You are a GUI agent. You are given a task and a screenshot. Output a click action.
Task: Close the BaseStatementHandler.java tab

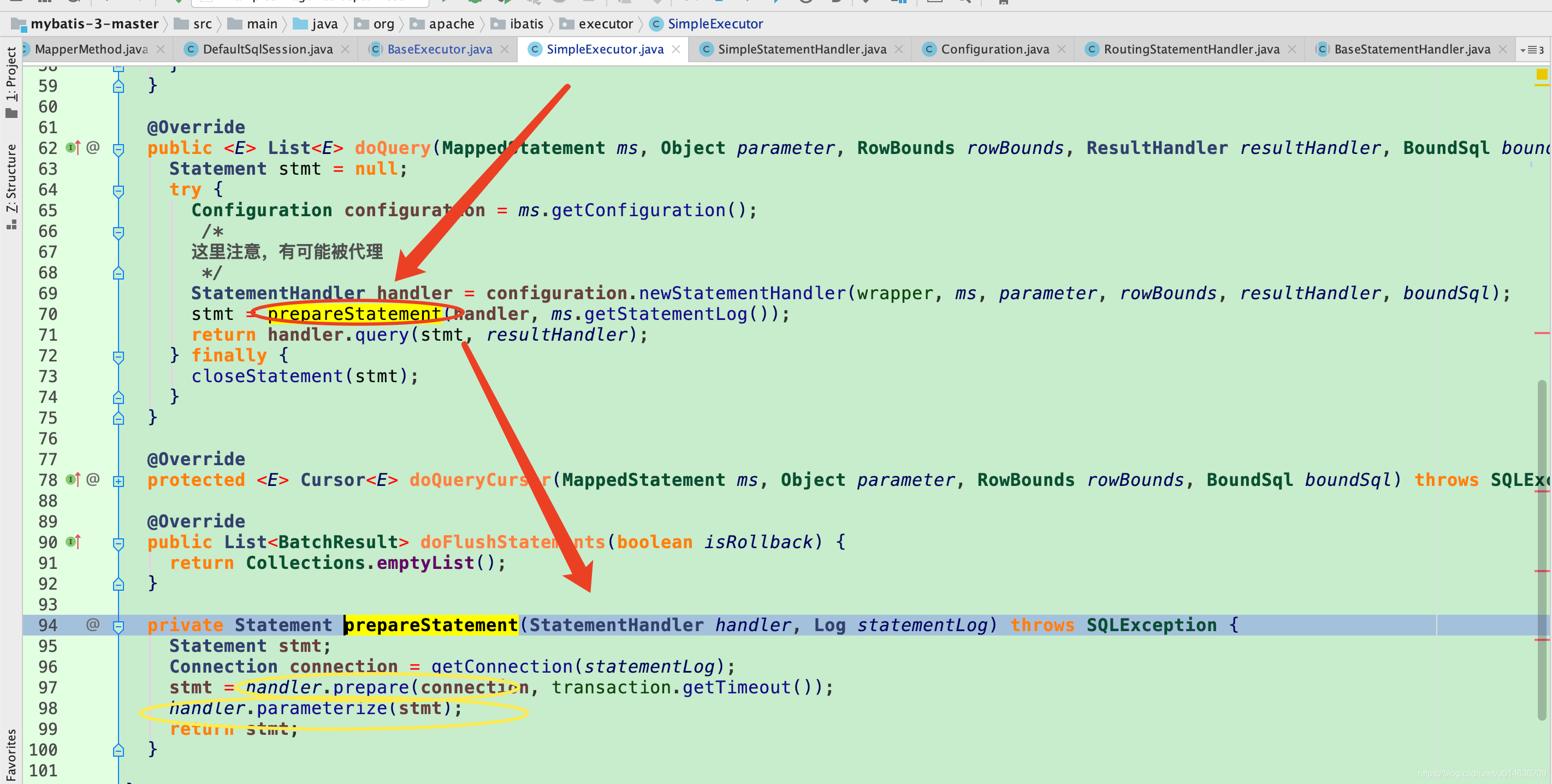(x=1503, y=49)
